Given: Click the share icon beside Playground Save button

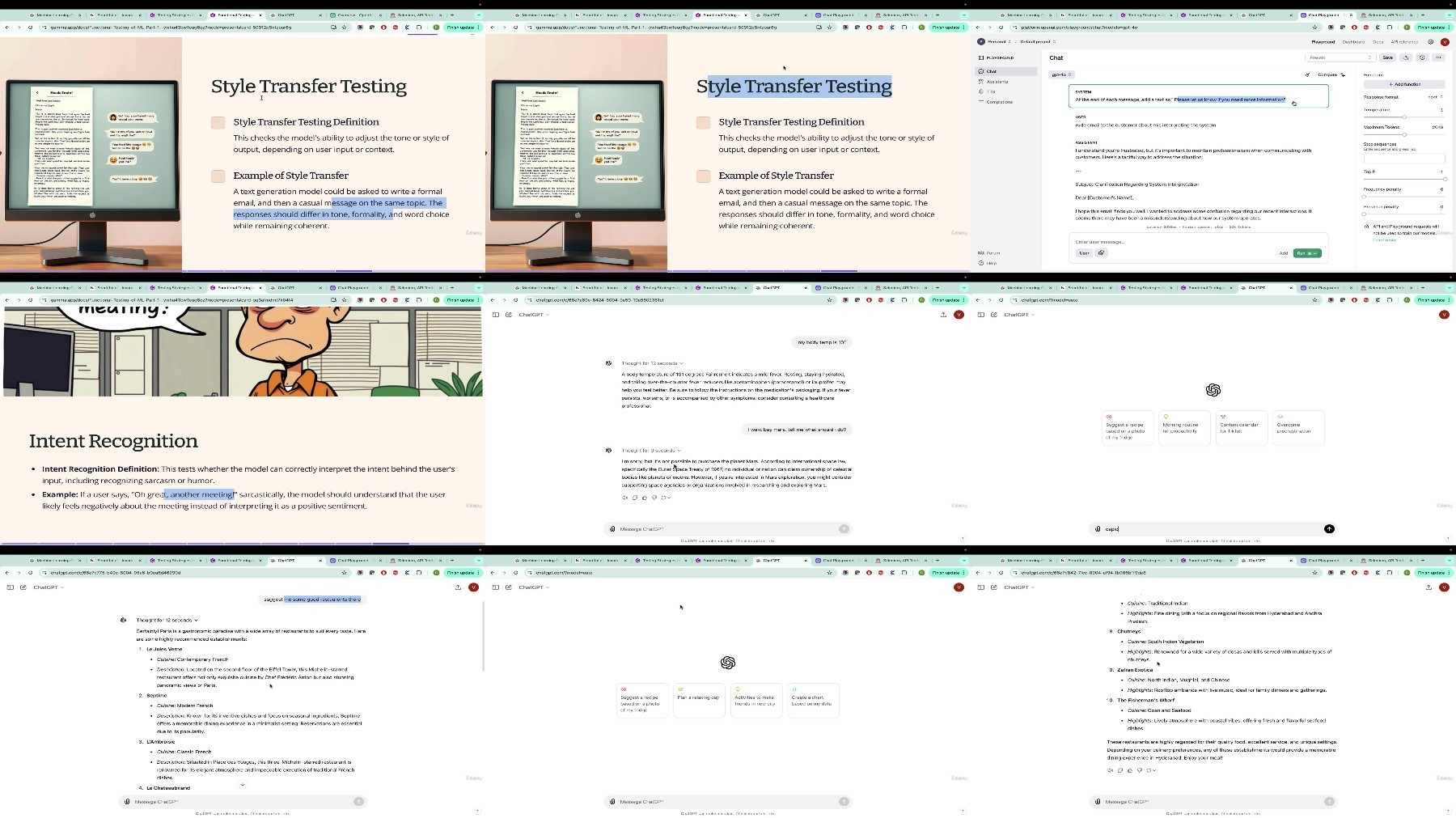Looking at the screenshot, I should (1406, 57).
